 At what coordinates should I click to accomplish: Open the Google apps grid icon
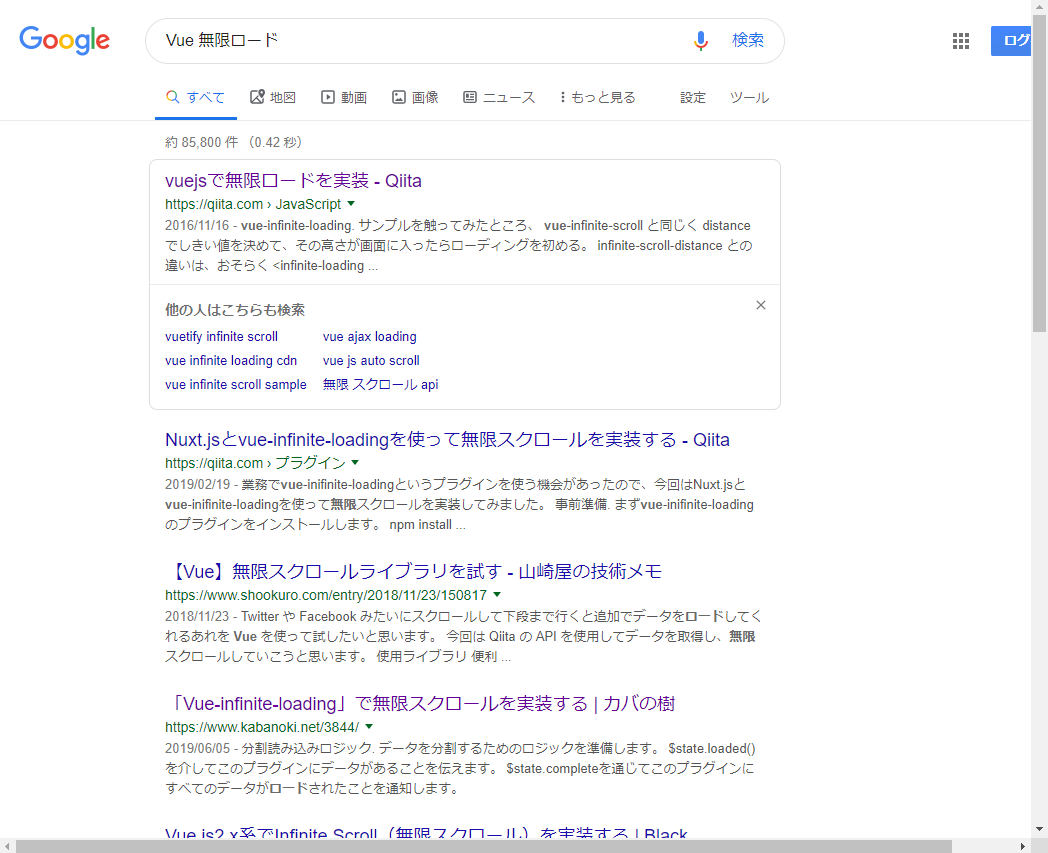point(960,41)
